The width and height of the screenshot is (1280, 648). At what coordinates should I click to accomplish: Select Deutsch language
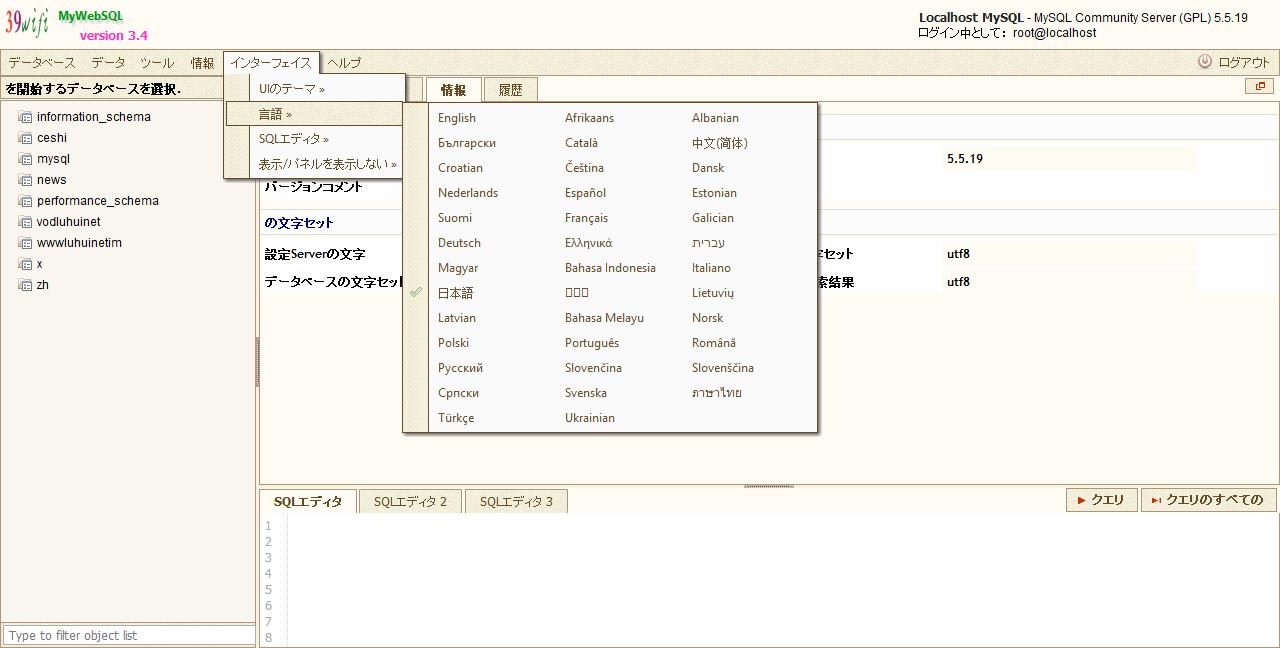(x=459, y=243)
